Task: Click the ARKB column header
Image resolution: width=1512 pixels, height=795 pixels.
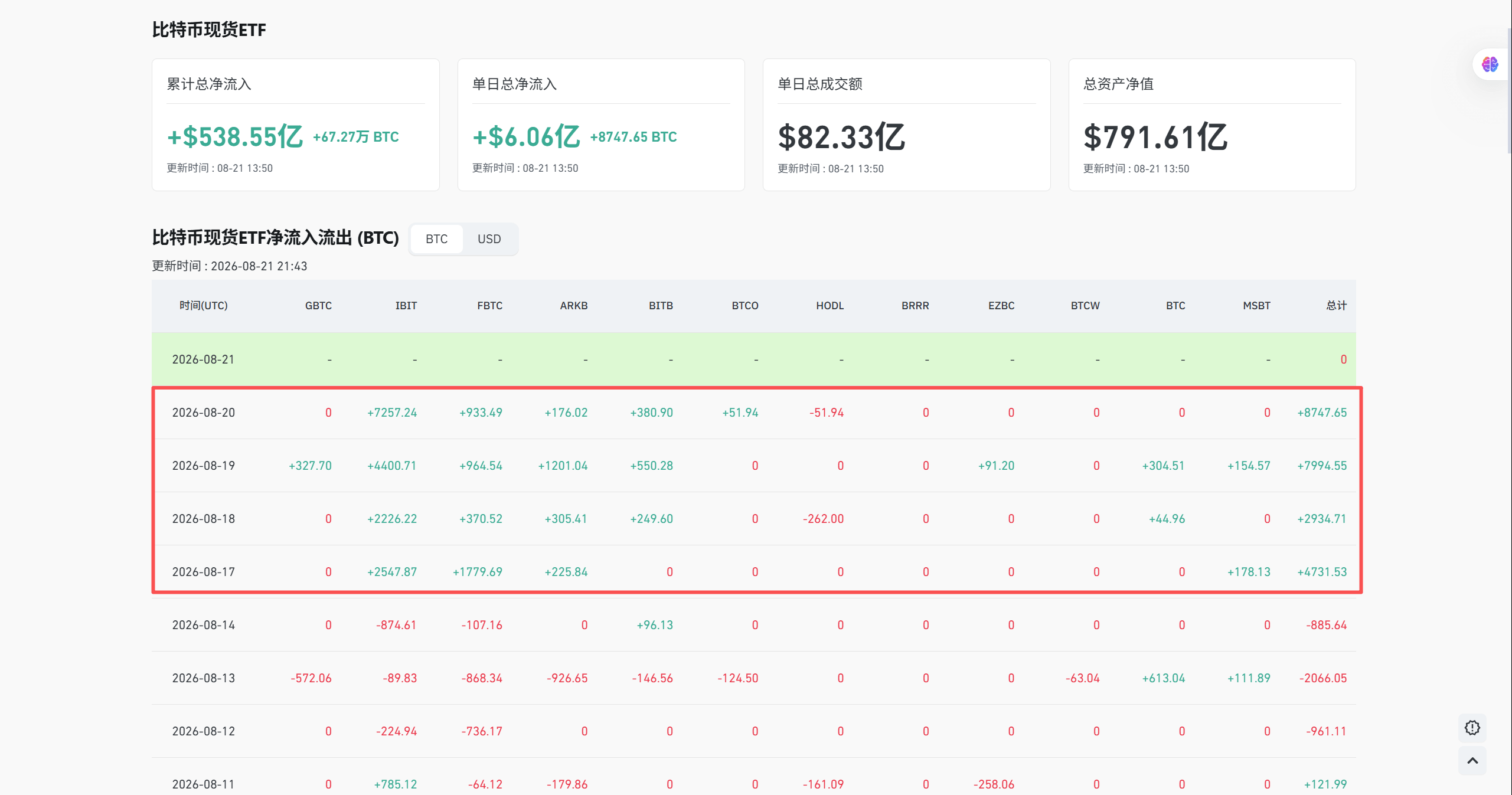Action: pos(573,306)
